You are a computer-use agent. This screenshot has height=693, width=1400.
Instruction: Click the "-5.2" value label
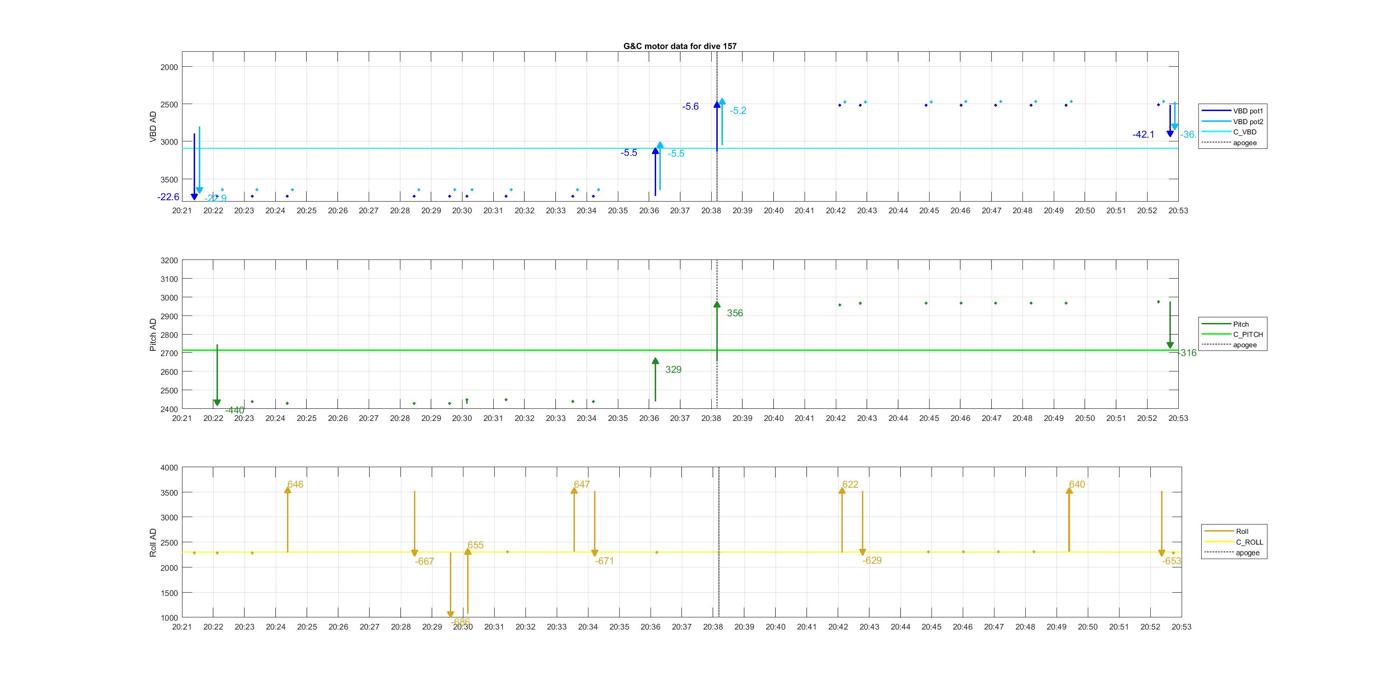[x=738, y=110]
